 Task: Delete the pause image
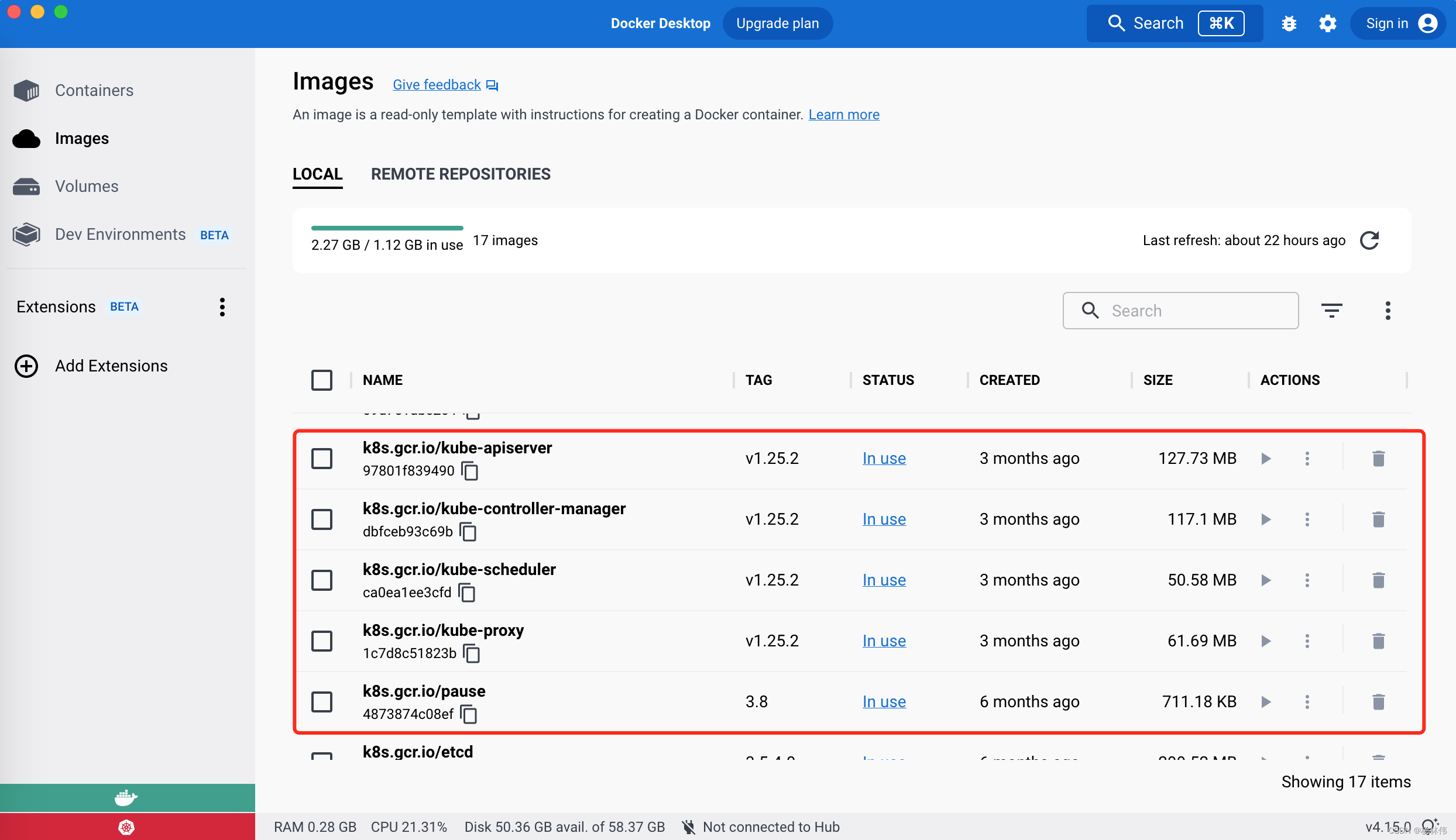tap(1379, 702)
